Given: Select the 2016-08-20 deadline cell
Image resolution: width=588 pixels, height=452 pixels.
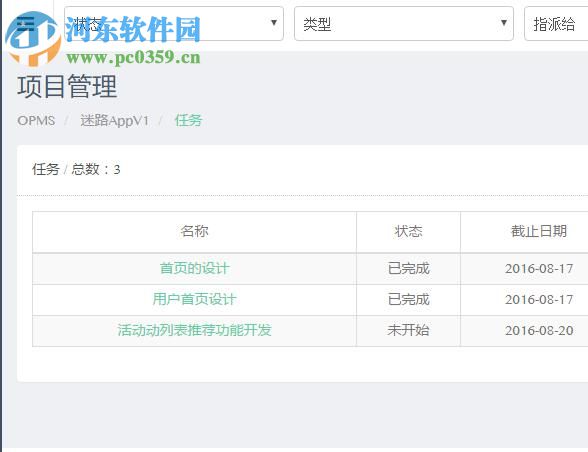Looking at the screenshot, I should pyautogui.click(x=539, y=330).
